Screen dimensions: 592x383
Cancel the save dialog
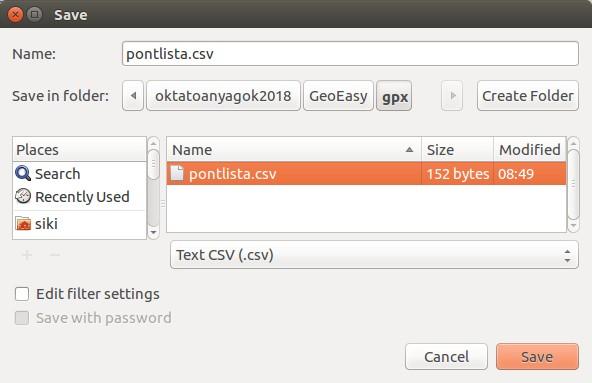(446, 357)
